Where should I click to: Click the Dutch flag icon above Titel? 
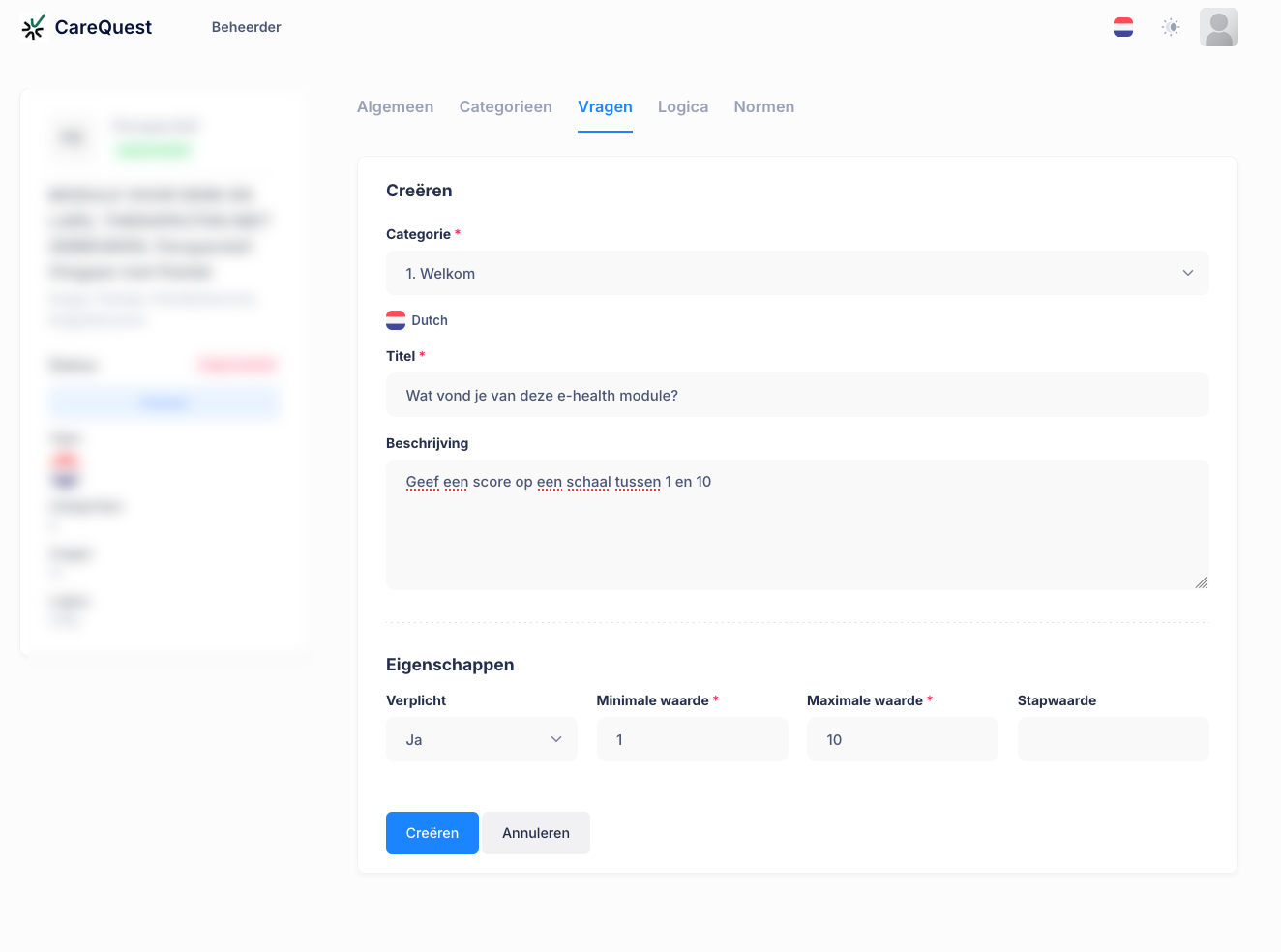click(396, 320)
